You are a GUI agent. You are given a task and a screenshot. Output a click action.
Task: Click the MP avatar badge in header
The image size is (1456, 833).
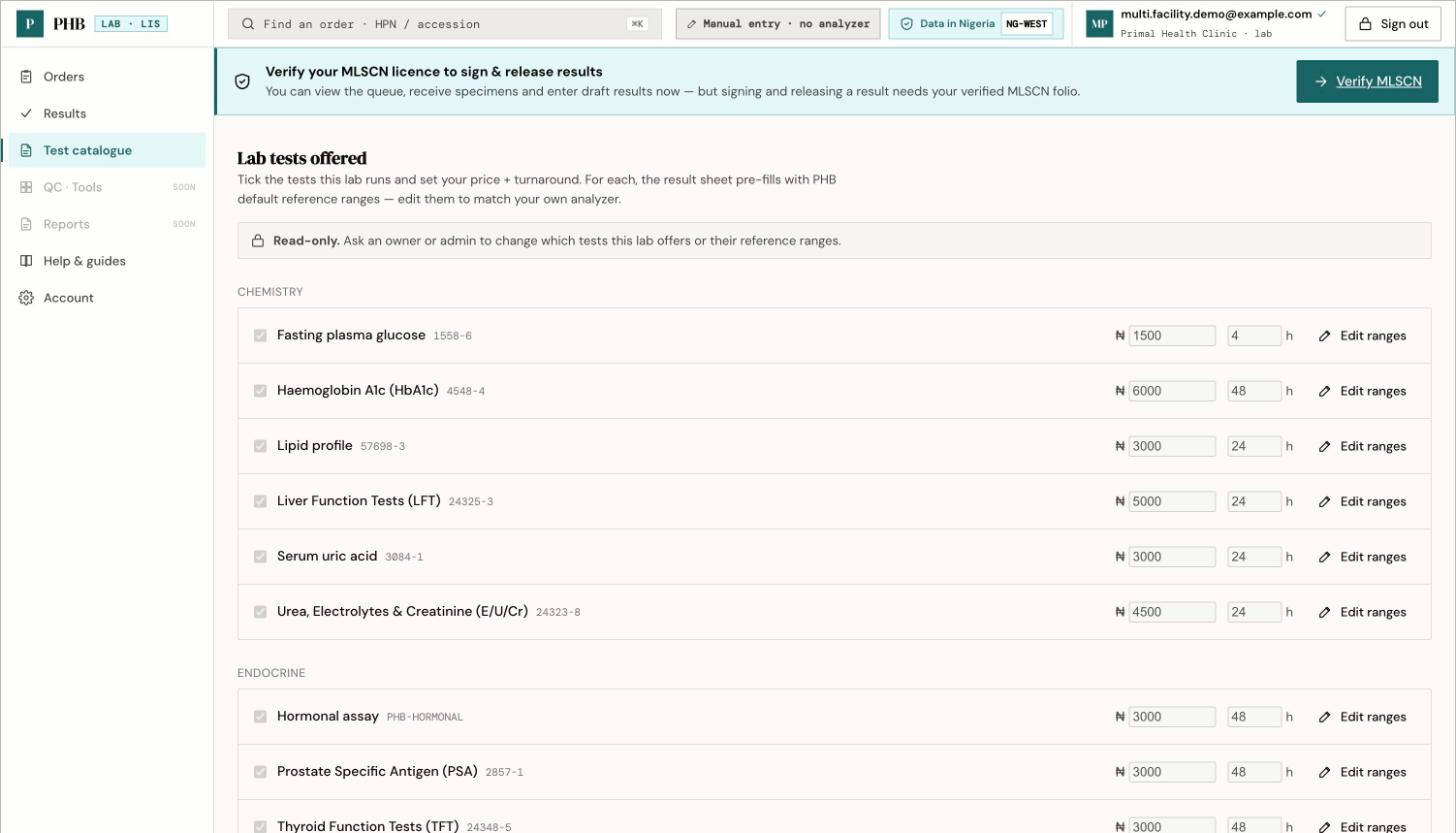point(1100,25)
